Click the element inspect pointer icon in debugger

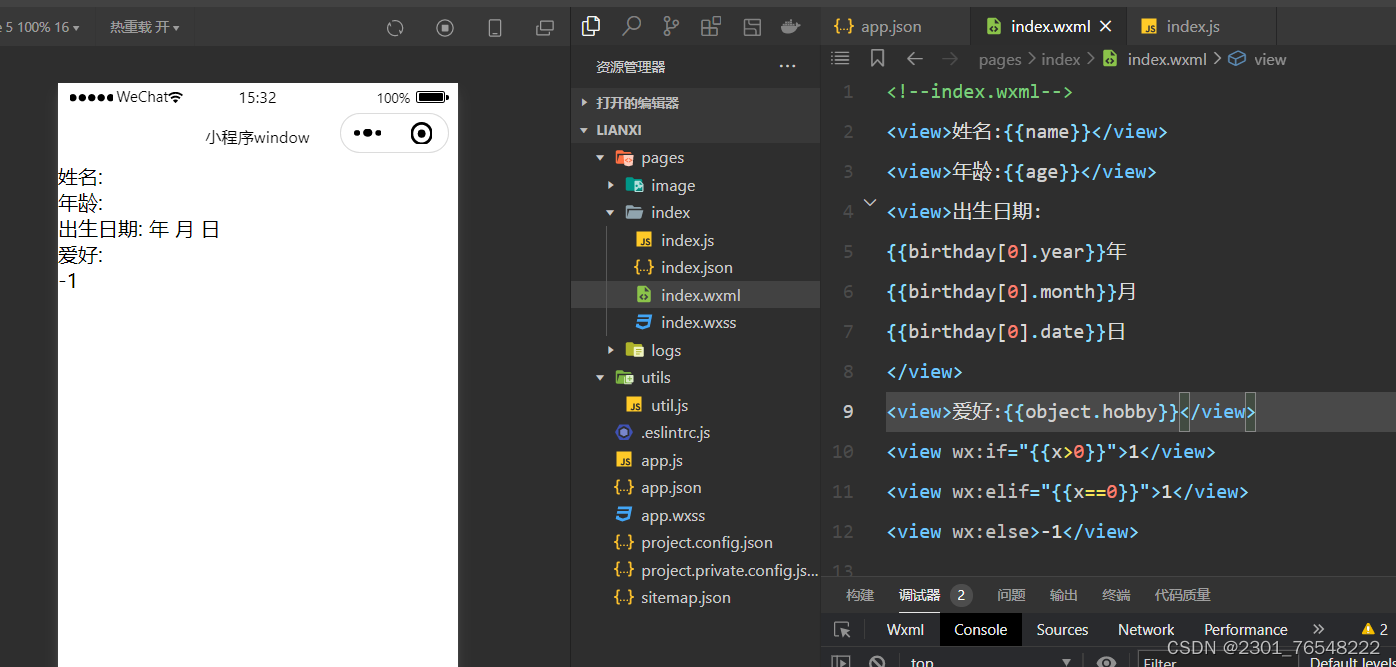click(842, 630)
